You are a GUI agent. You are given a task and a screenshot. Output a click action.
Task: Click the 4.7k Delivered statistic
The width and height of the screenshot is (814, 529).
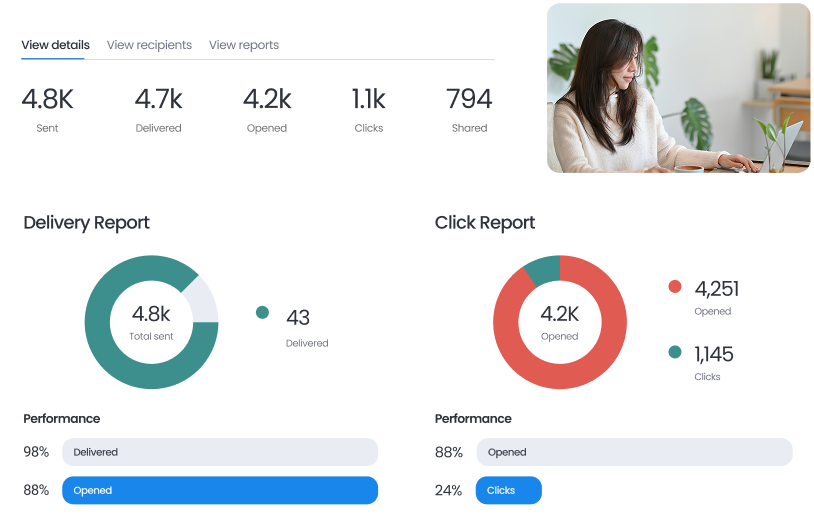158,108
